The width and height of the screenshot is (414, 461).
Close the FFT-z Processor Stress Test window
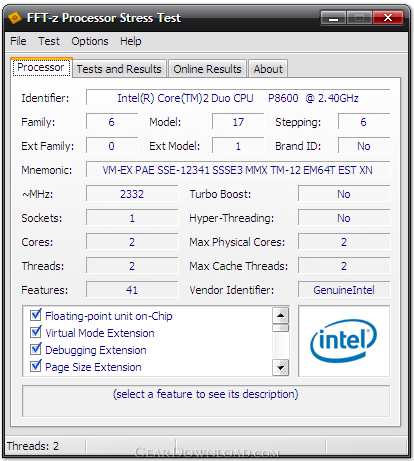point(388,18)
